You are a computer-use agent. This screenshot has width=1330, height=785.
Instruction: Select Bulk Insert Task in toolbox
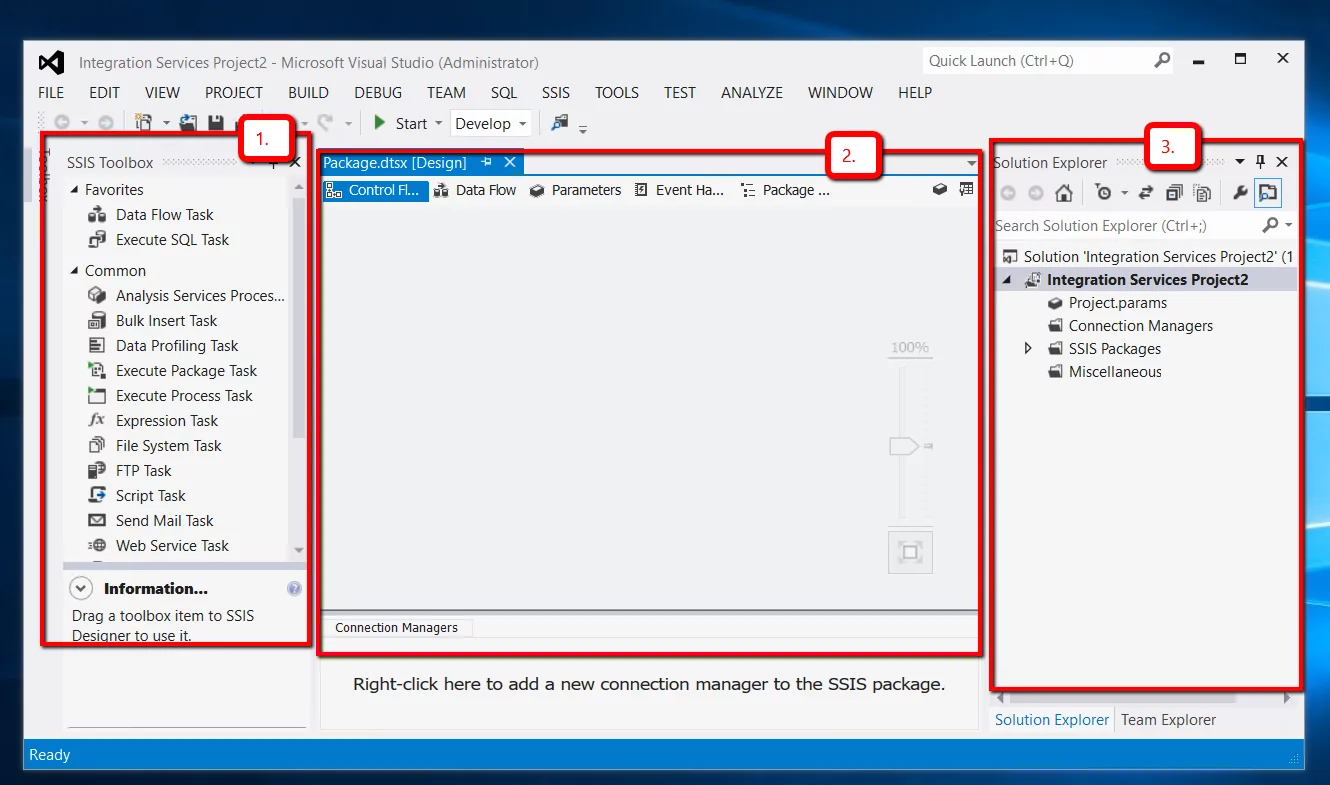pos(166,321)
